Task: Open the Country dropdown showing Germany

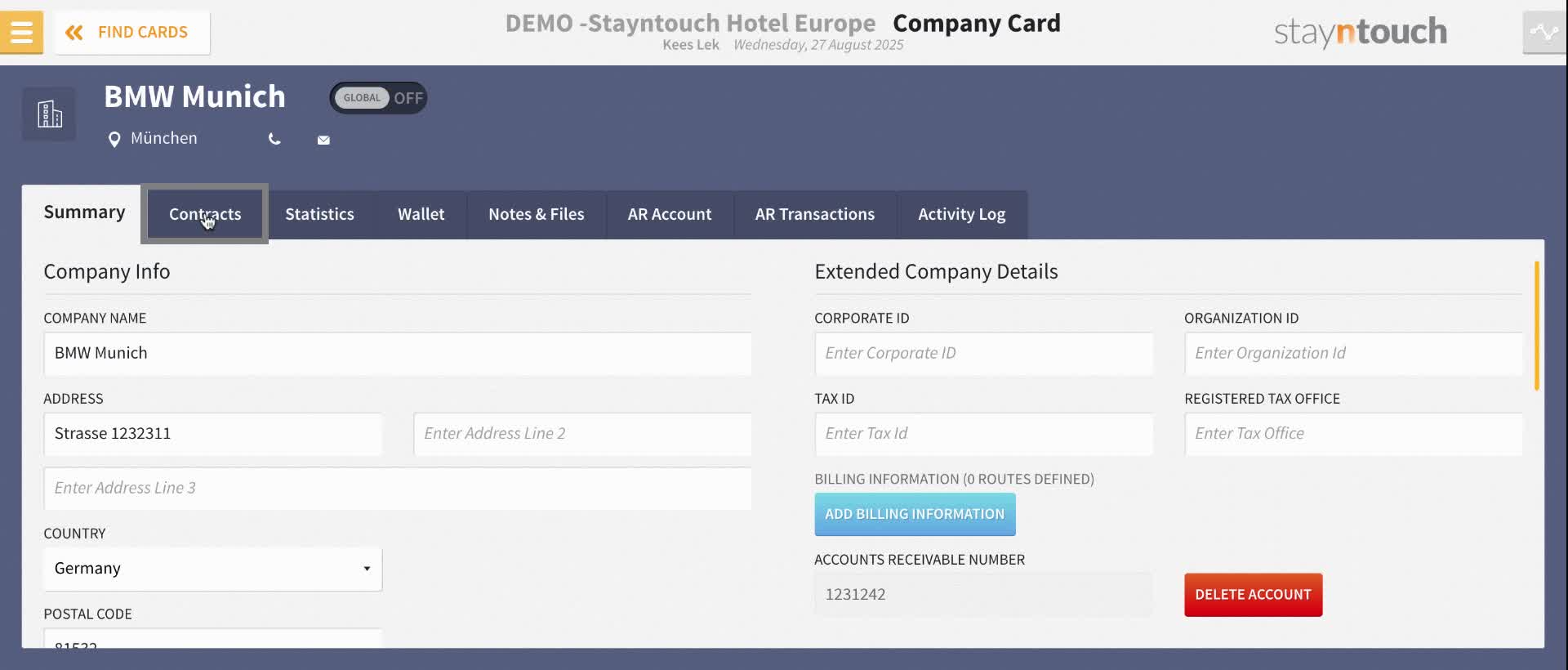Action: tap(212, 569)
